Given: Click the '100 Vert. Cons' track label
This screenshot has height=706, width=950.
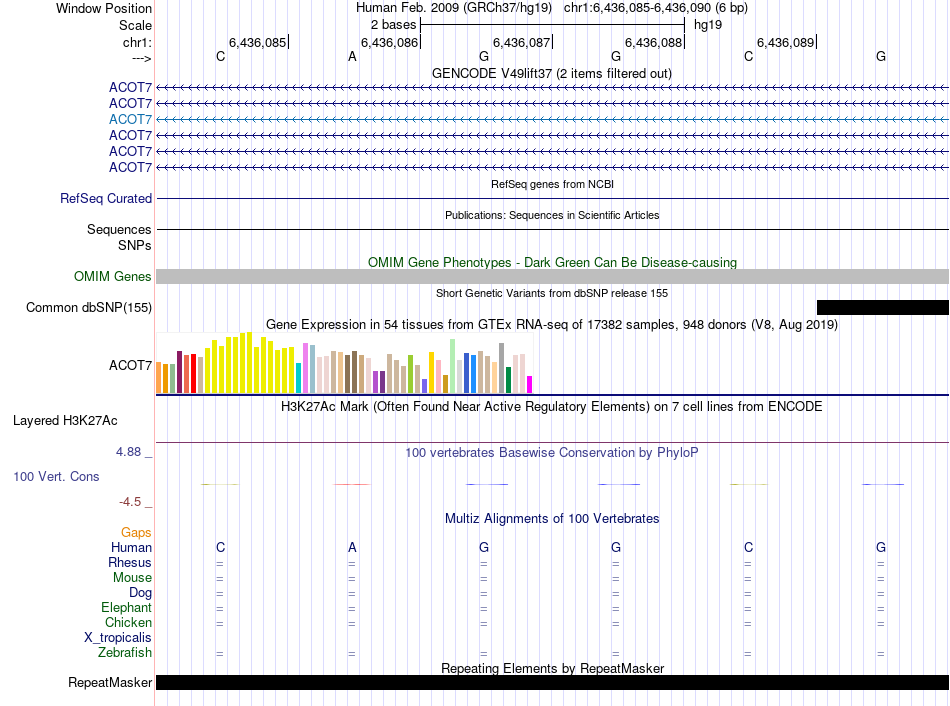Looking at the screenshot, I should [56, 476].
